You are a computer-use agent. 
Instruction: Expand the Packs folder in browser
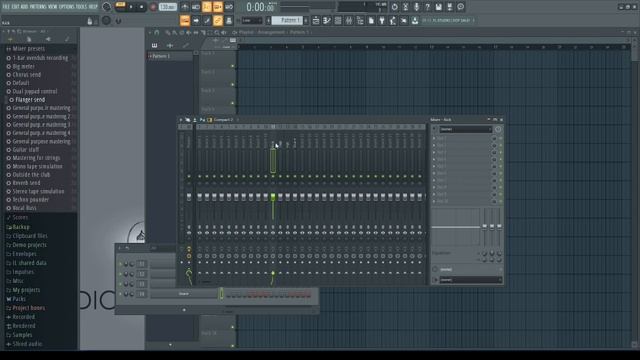click(x=19, y=299)
